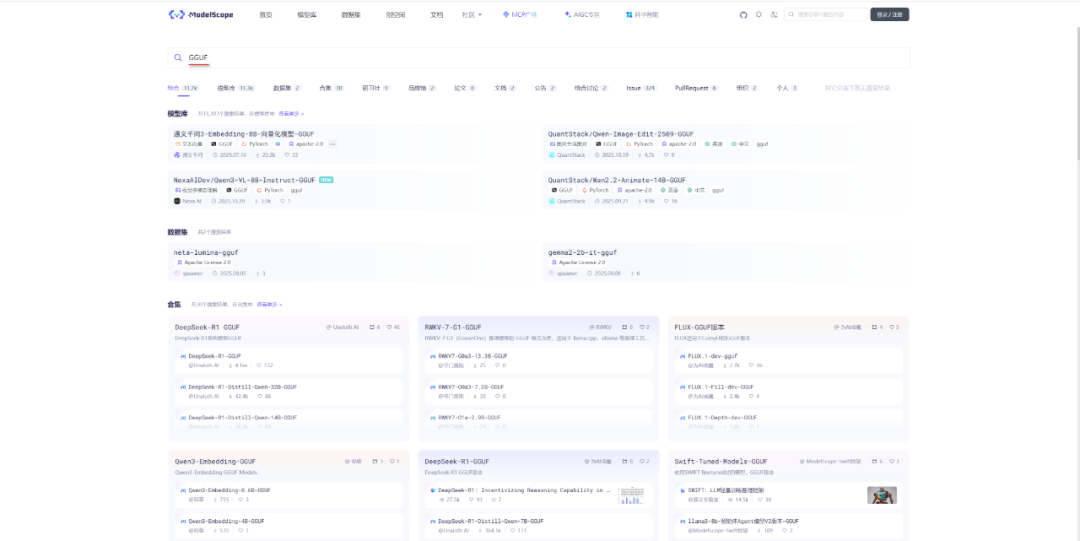Open the GitHub icon link
The image size is (1080, 541).
743,14
